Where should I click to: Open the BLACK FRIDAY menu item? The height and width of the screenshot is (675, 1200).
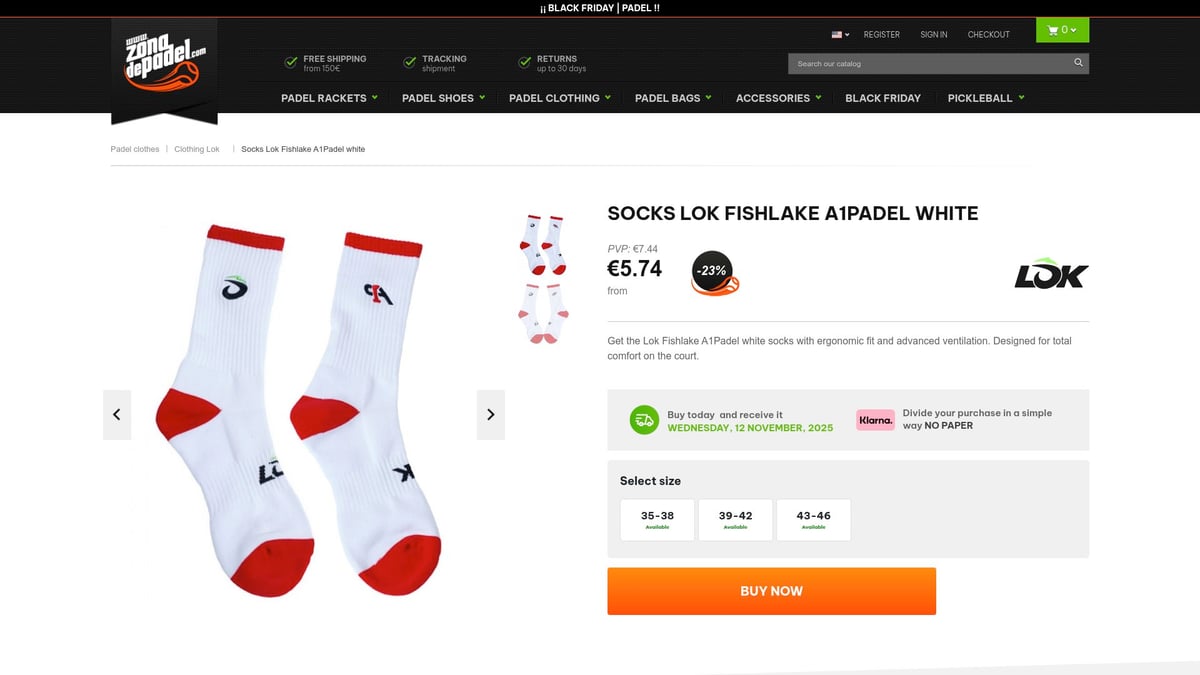point(883,97)
